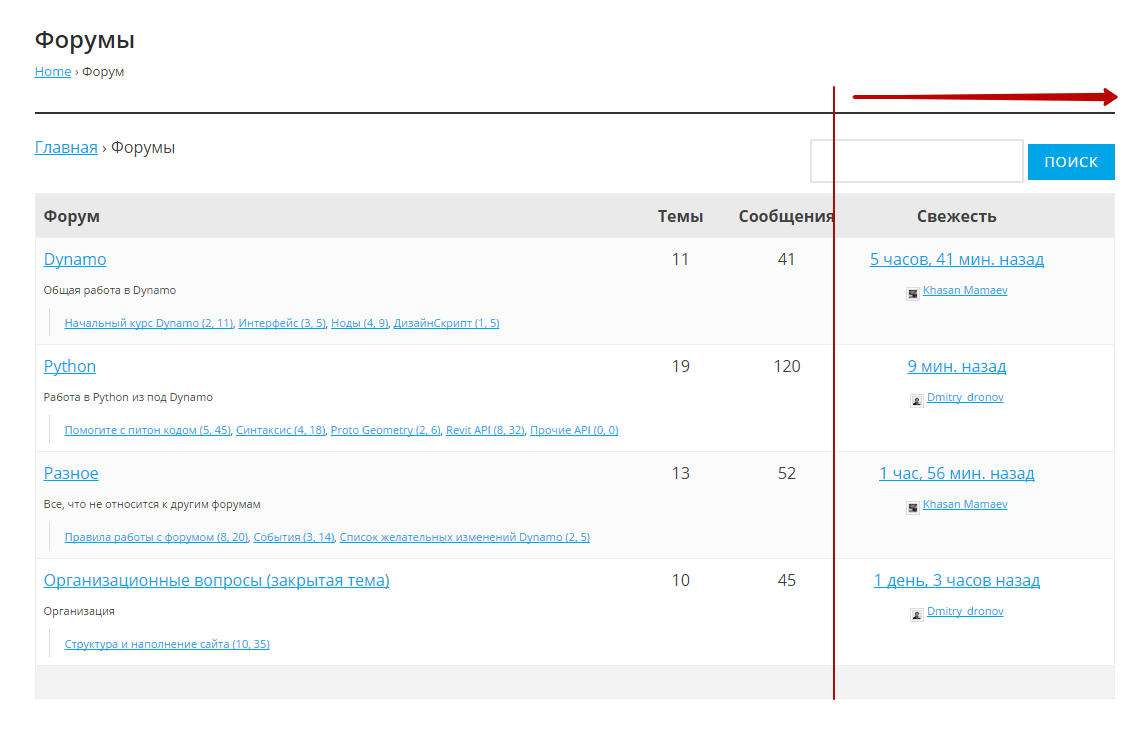Open Структура и наполнение сайта subforum
The height and width of the screenshot is (739, 1132).
pos(167,644)
